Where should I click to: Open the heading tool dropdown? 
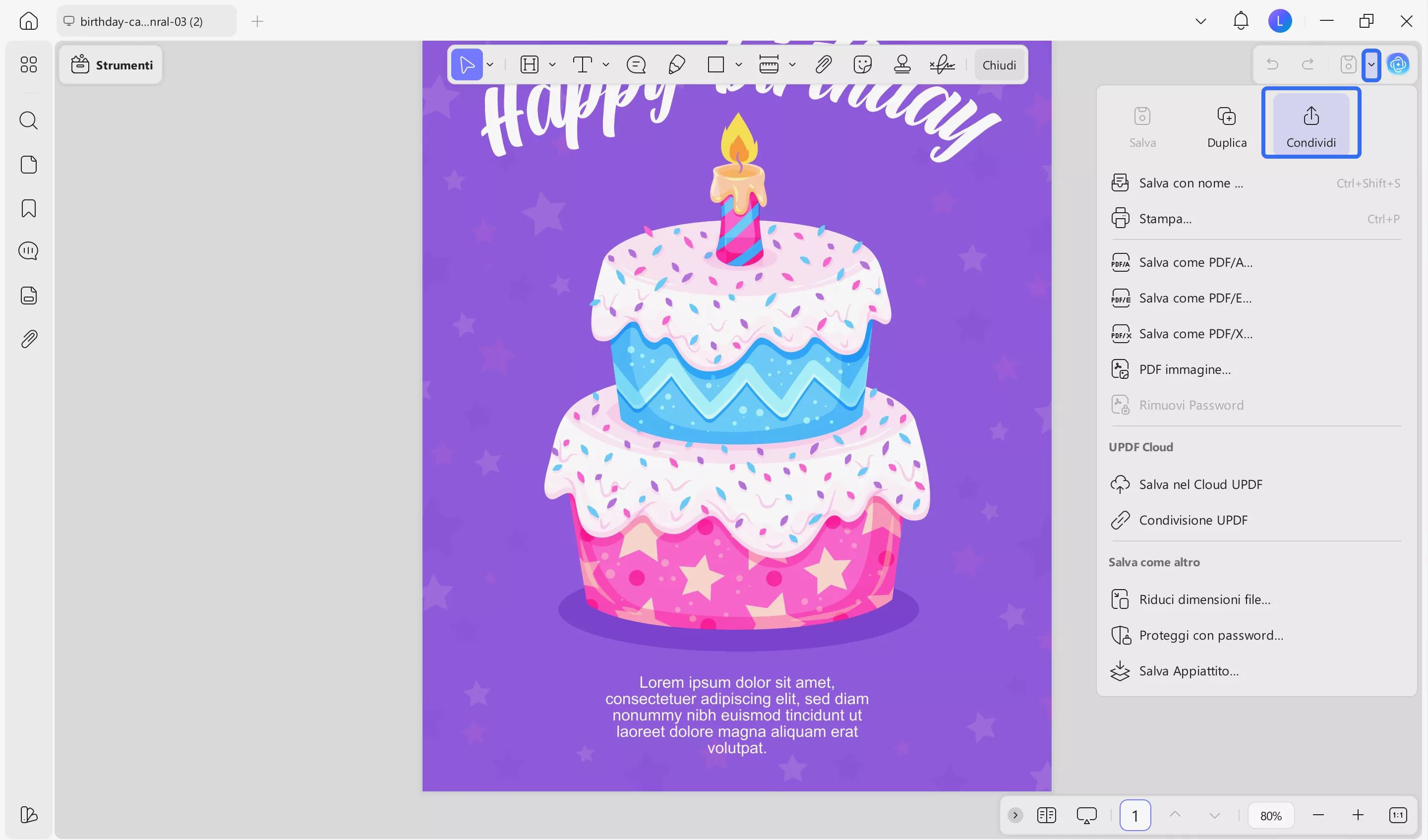(552, 64)
